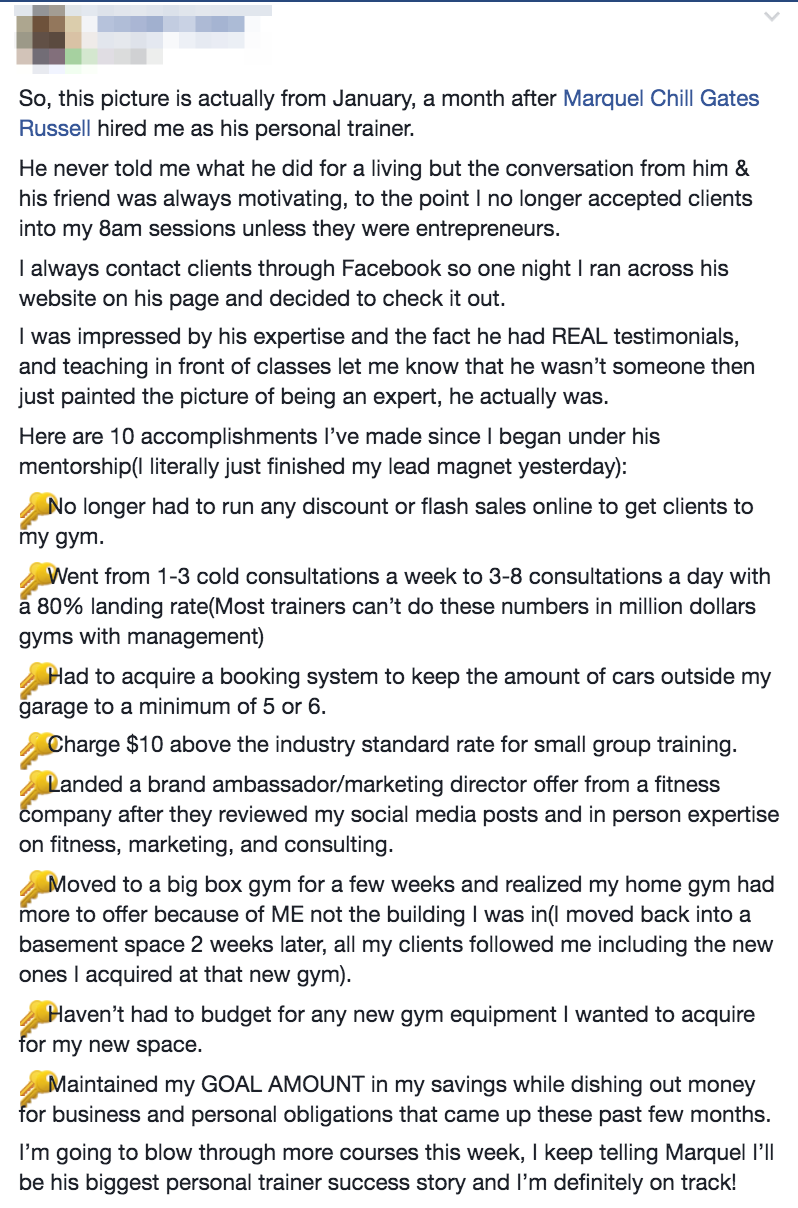Open Marquel Chill Gates Russell profile link
This screenshot has height=1208, width=798.
[661, 99]
